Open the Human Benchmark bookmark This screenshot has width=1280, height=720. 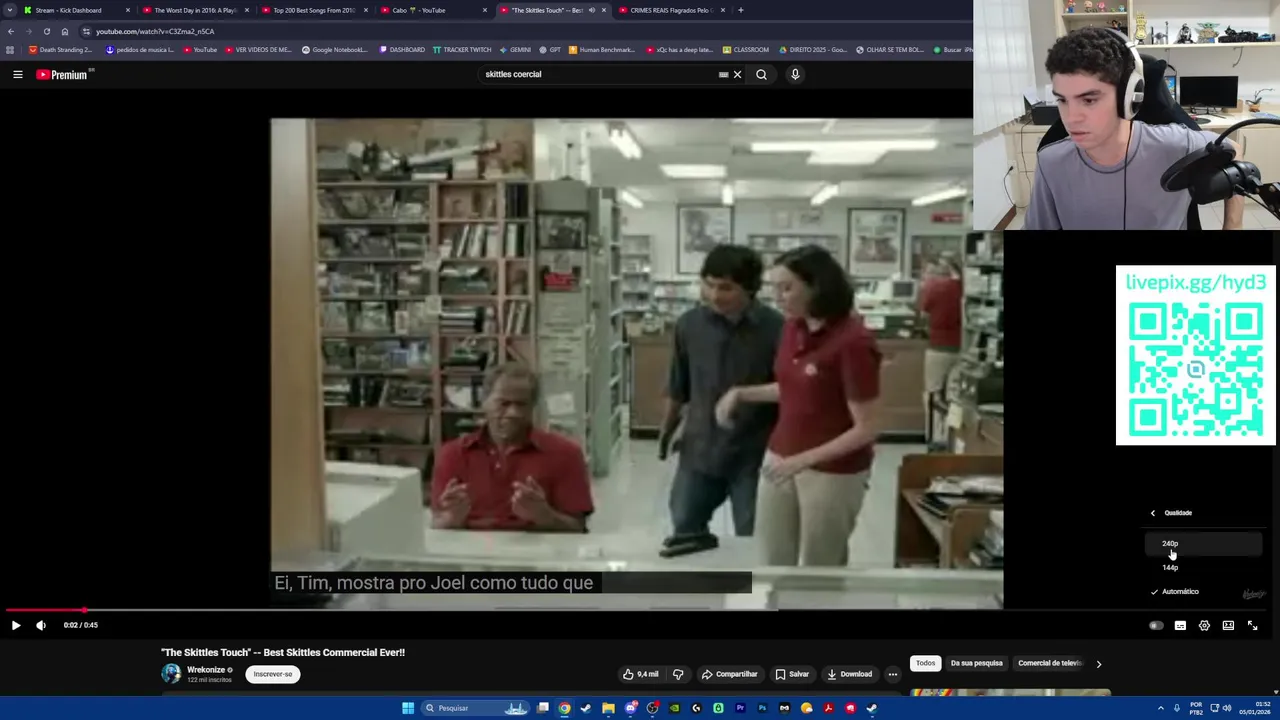pos(601,49)
